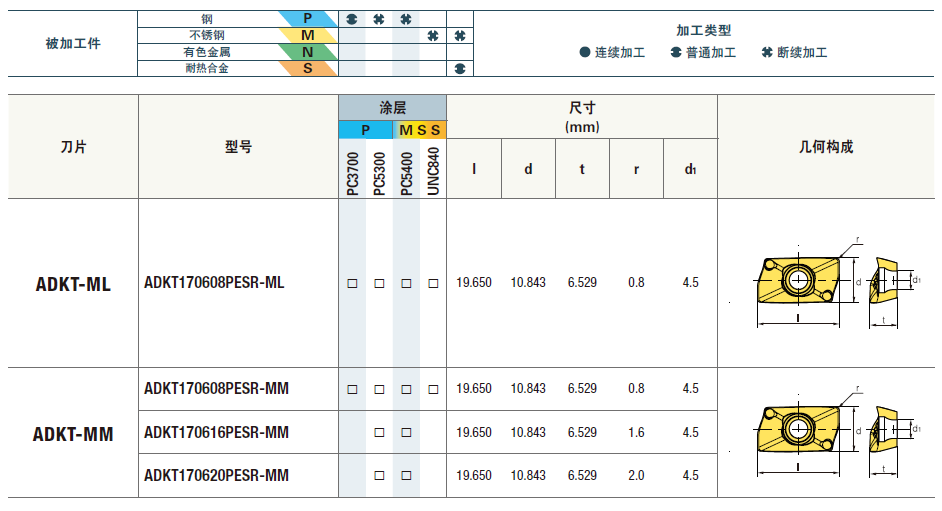Click the 几何构成 column header
Screen dimensions: 942x511
coord(826,147)
